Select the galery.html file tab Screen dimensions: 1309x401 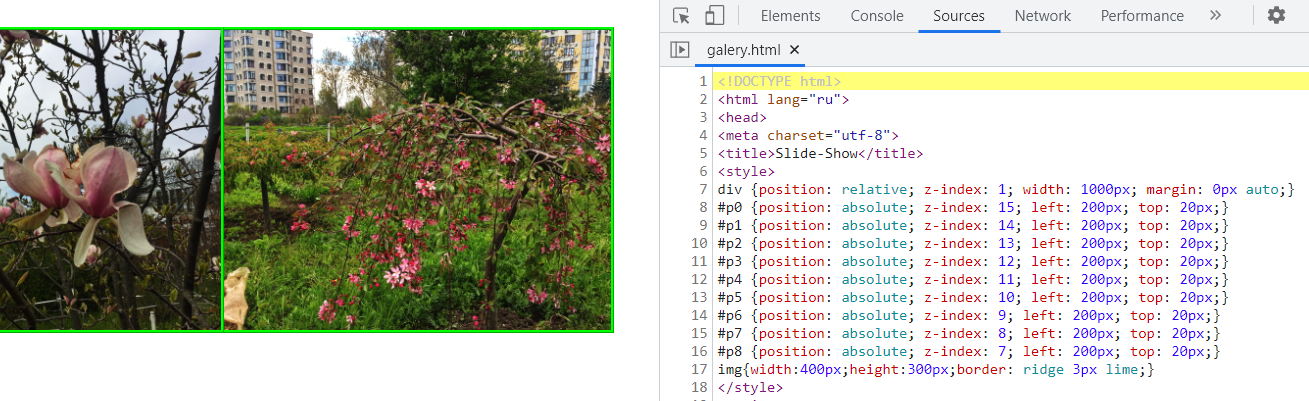point(742,50)
